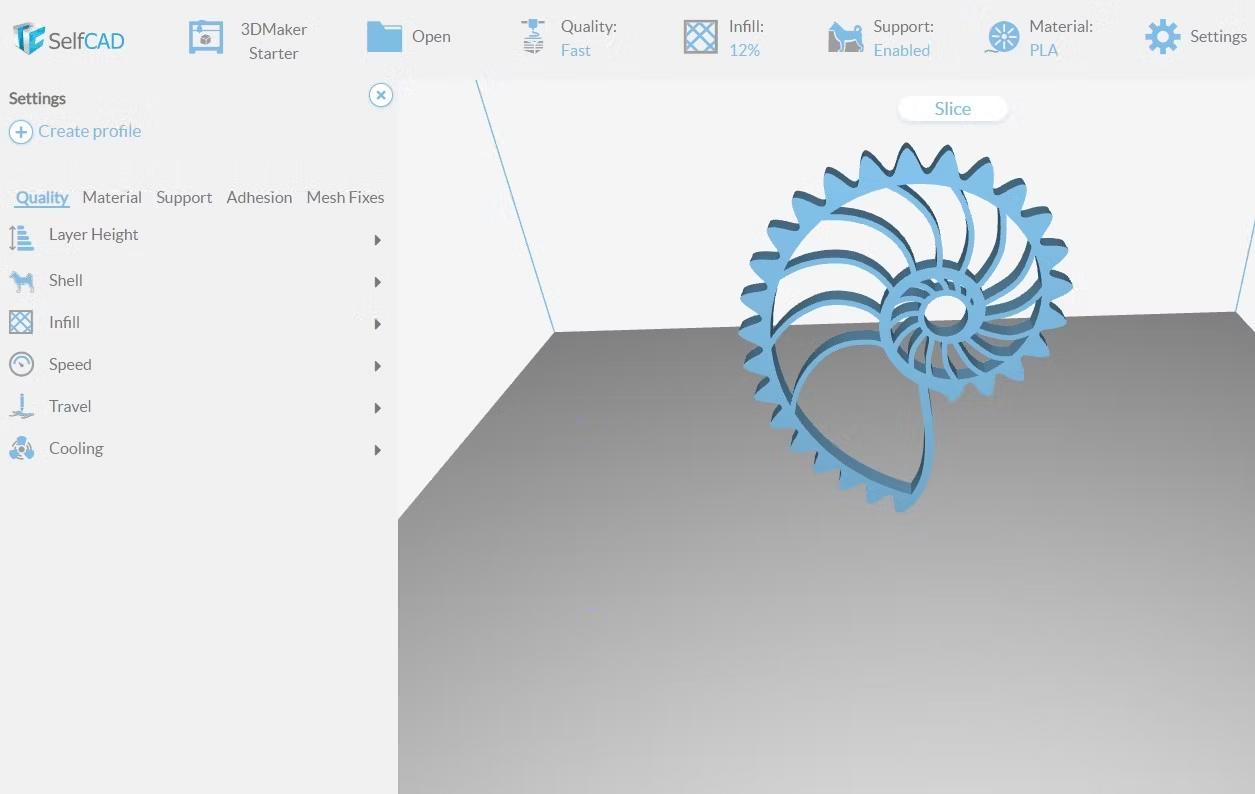This screenshot has width=1255, height=794.
Task: Expand the Shell settings section
Action: coord(378,282)
